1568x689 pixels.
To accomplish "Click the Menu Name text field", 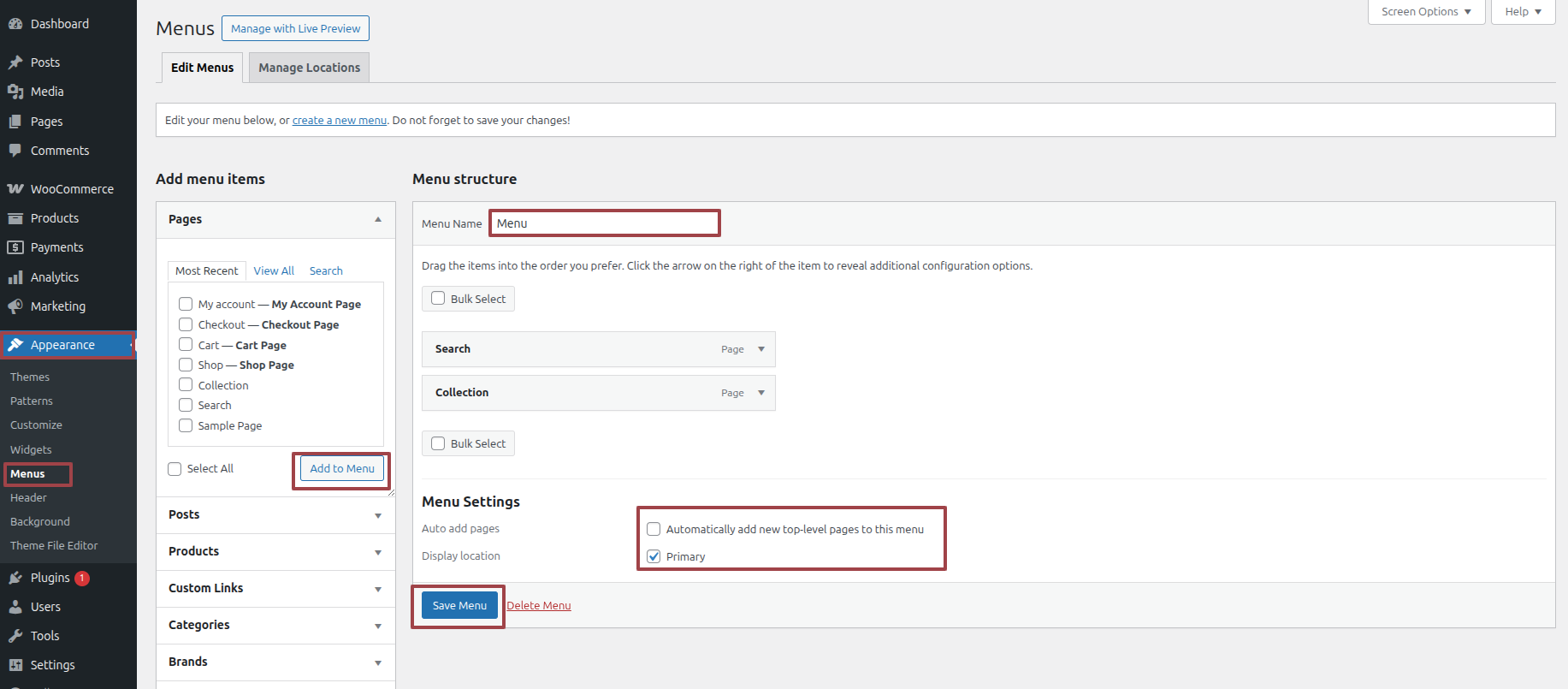I will pos(605,223).
